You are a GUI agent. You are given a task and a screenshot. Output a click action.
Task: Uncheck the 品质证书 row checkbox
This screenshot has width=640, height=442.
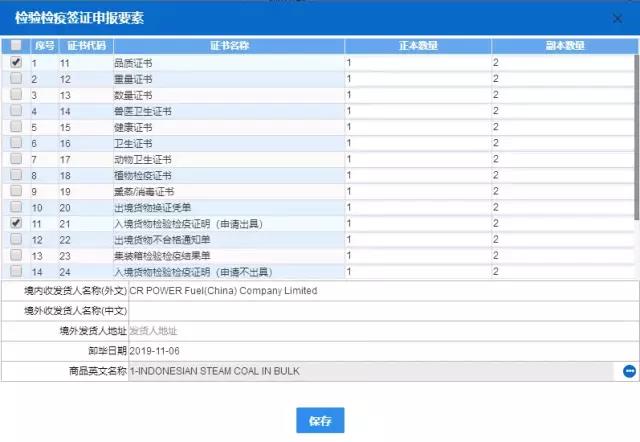point(16,62)
